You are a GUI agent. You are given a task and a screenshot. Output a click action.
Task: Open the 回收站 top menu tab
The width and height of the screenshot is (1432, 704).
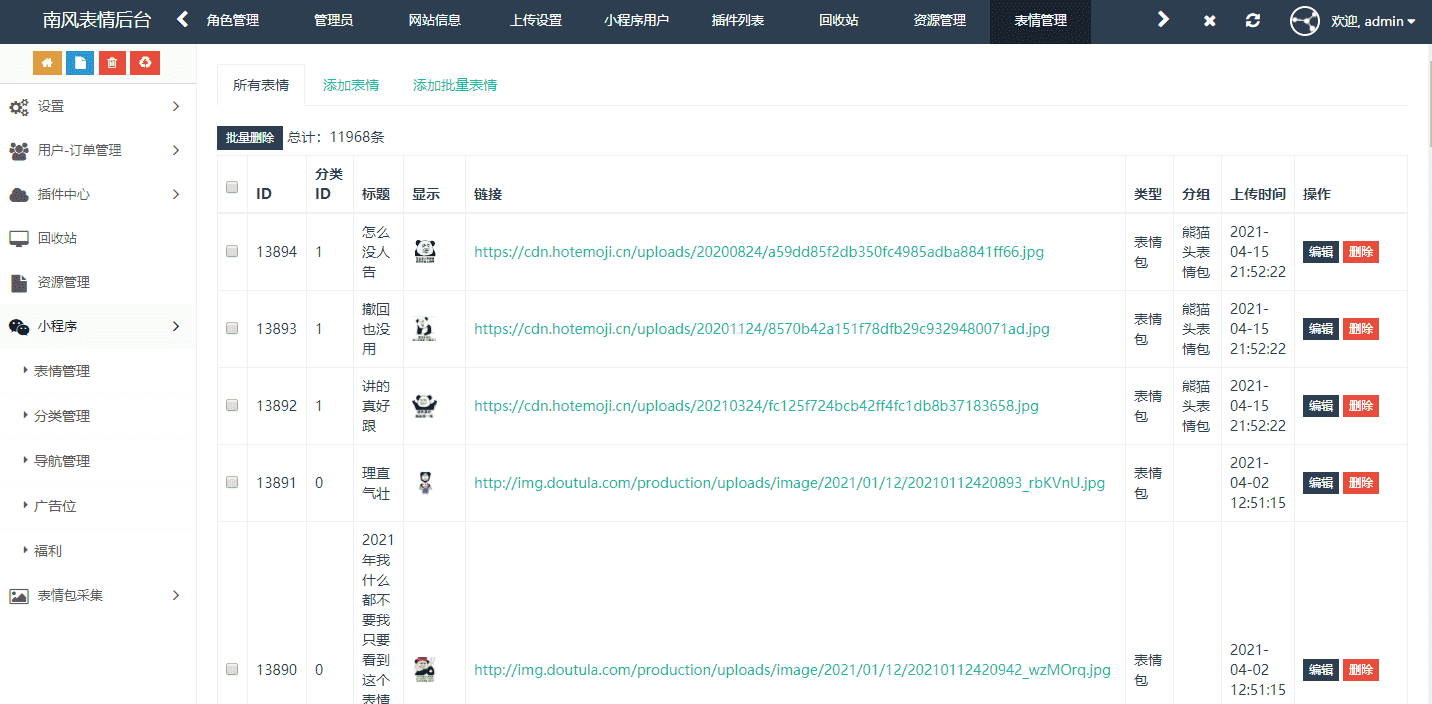pyautogui.click(x=838, y=19)
